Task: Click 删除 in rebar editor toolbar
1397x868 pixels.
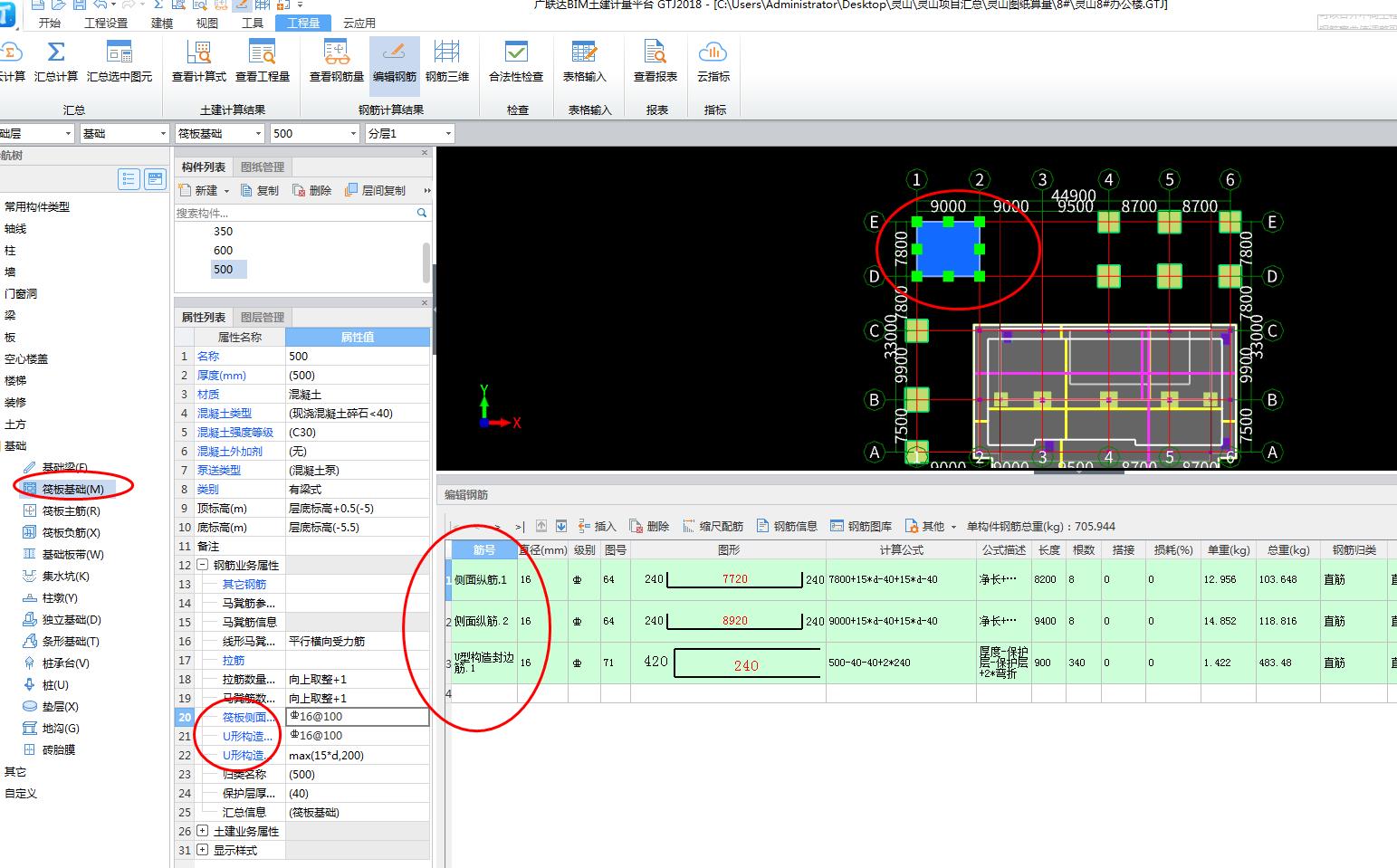Action: tap(649, 526)
